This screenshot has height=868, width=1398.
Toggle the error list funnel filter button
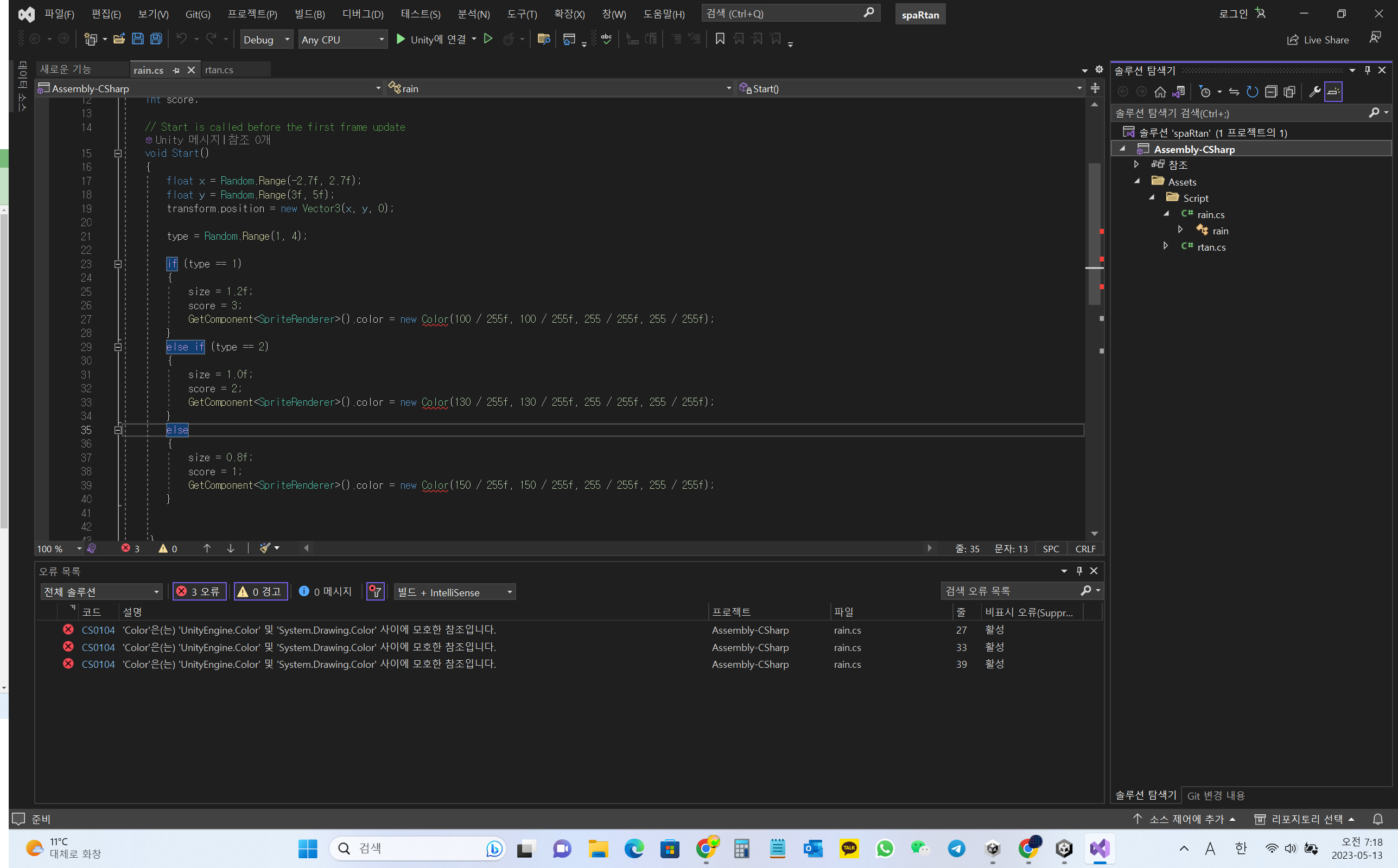click(376, 592)
